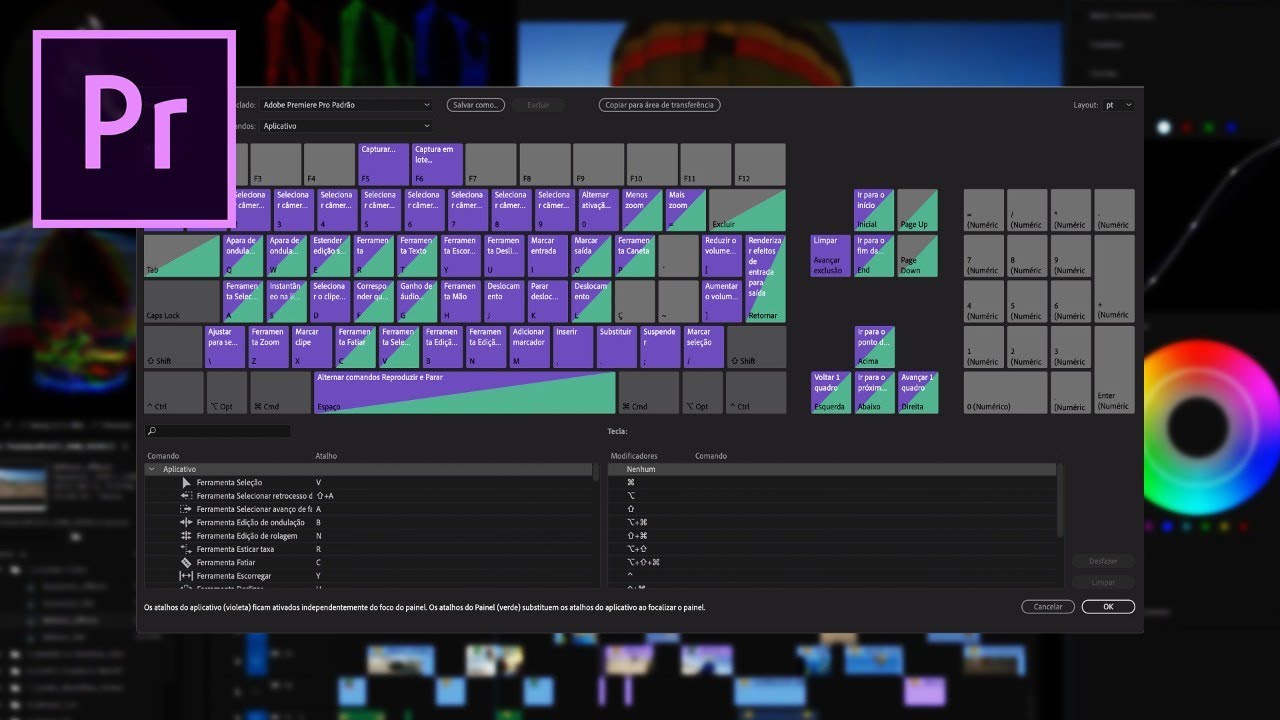The height and width of the screenshot is (720, 1280).
Task: Click the Excluir backspace key
Action: (x=747, y=210)
